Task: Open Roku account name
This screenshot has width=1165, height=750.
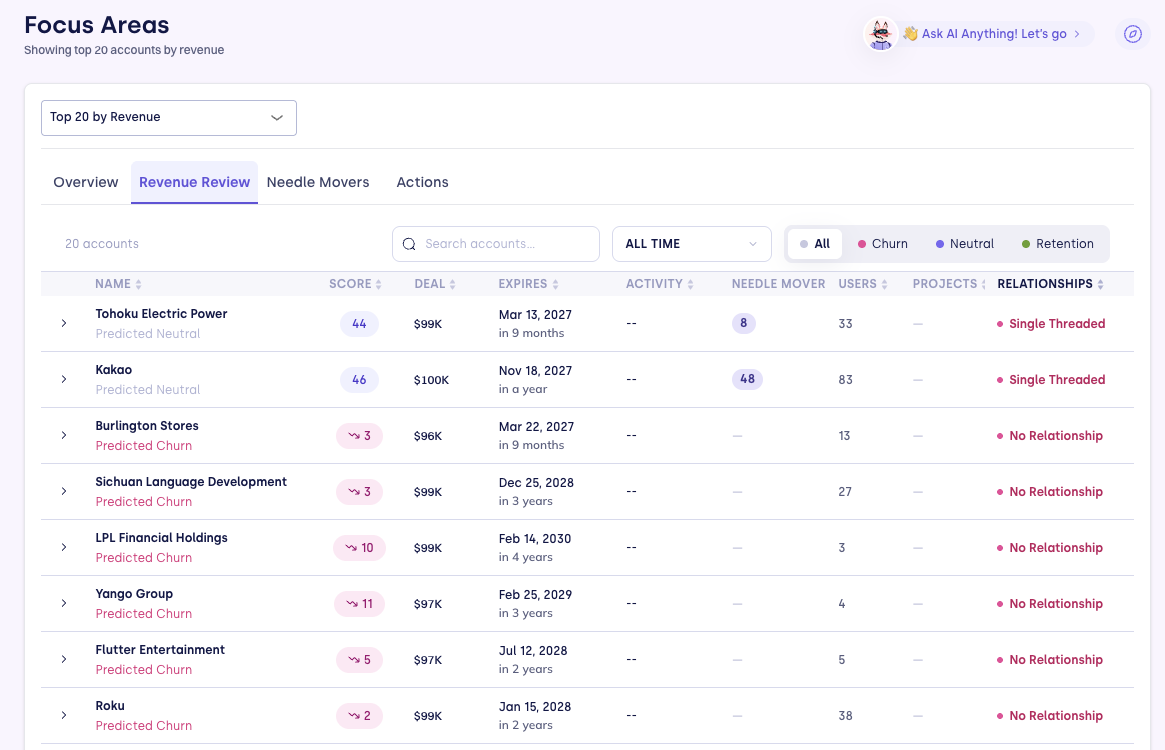Action: click(110, 705)
